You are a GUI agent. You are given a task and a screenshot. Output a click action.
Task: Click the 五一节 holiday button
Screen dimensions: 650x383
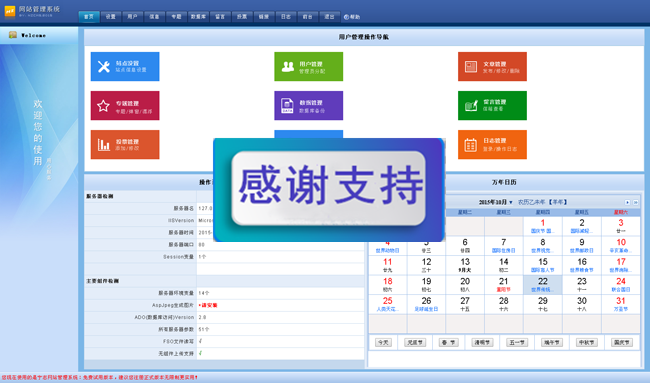click(x=517, y=343)
